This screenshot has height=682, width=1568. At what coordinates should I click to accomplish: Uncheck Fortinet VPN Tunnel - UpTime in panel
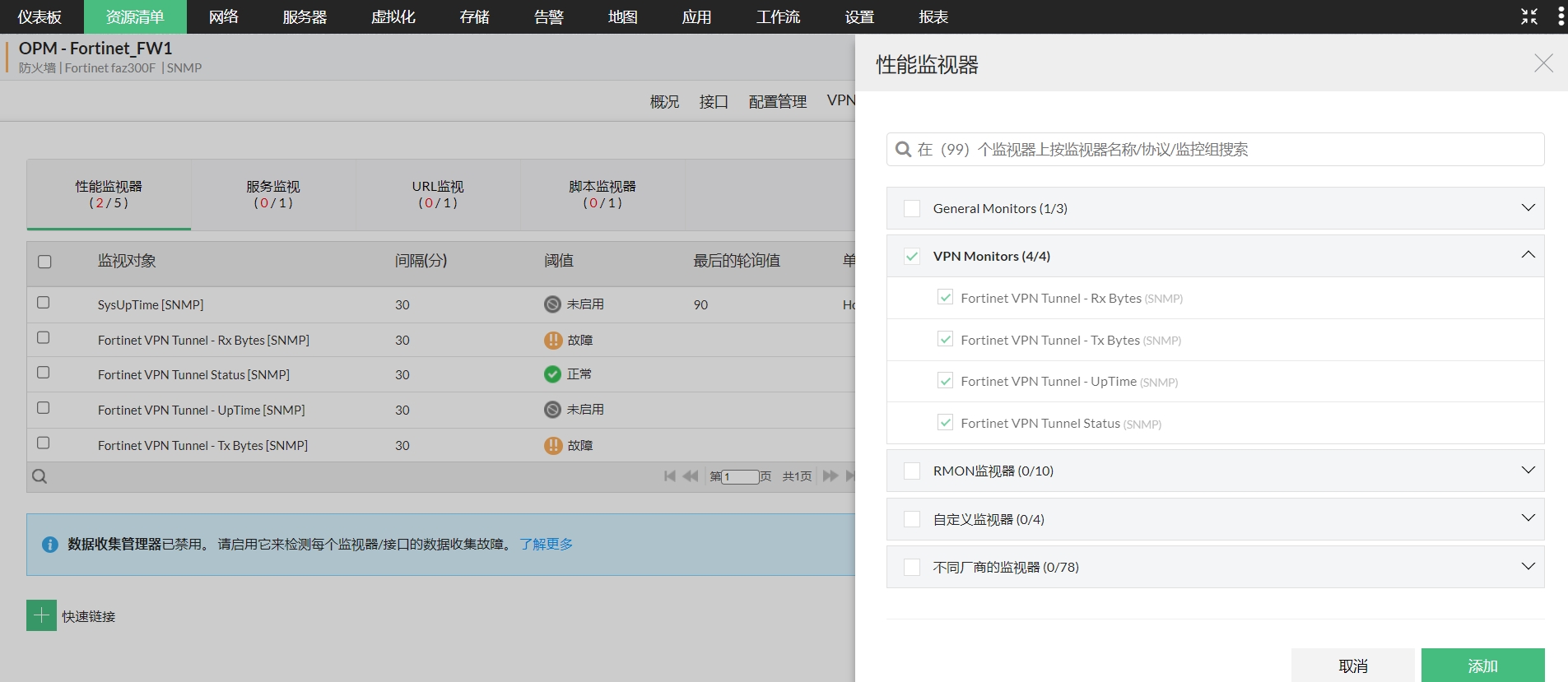[946, 380]
